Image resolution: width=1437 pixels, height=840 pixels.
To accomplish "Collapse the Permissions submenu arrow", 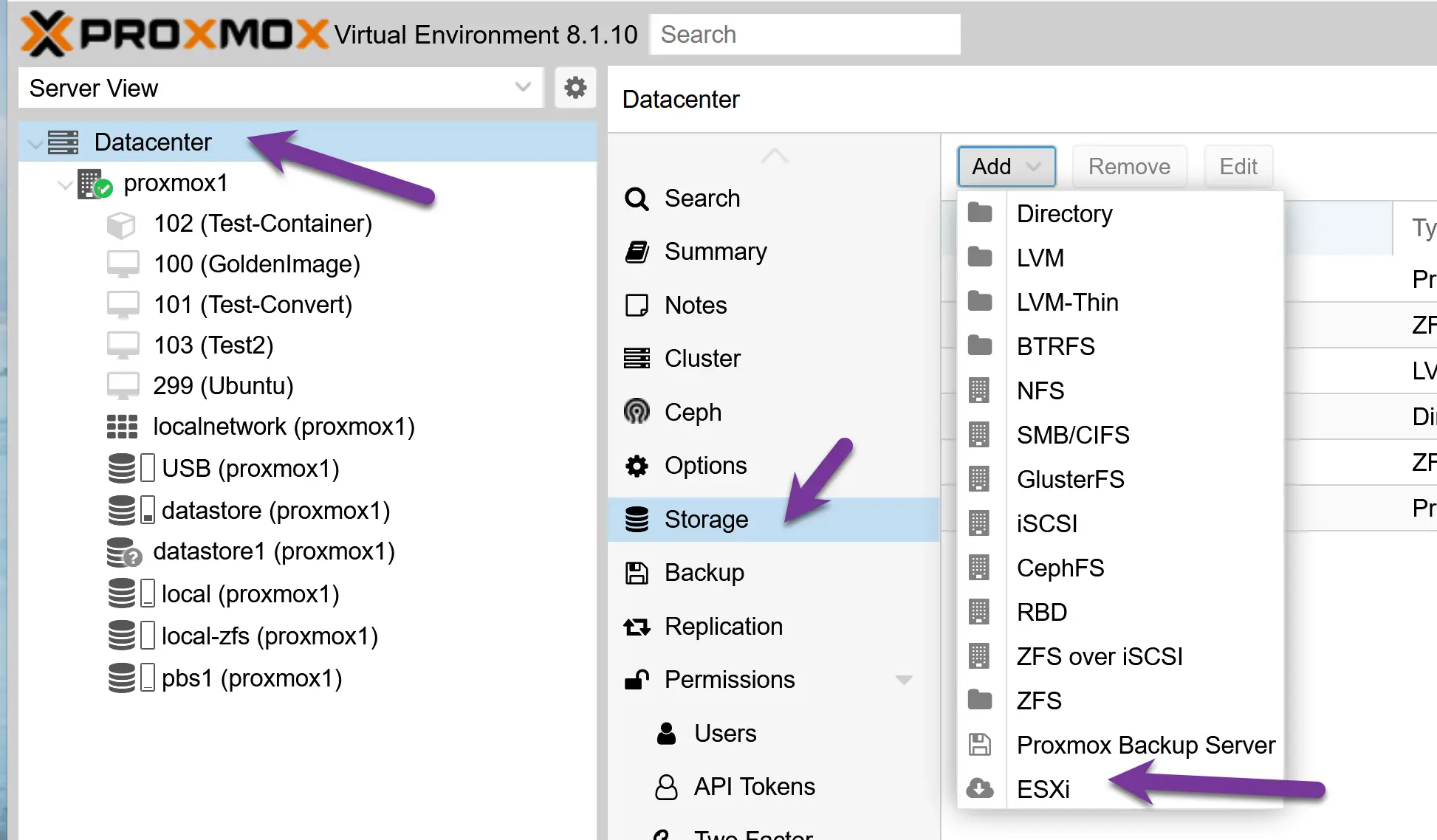I will point(904,680).
